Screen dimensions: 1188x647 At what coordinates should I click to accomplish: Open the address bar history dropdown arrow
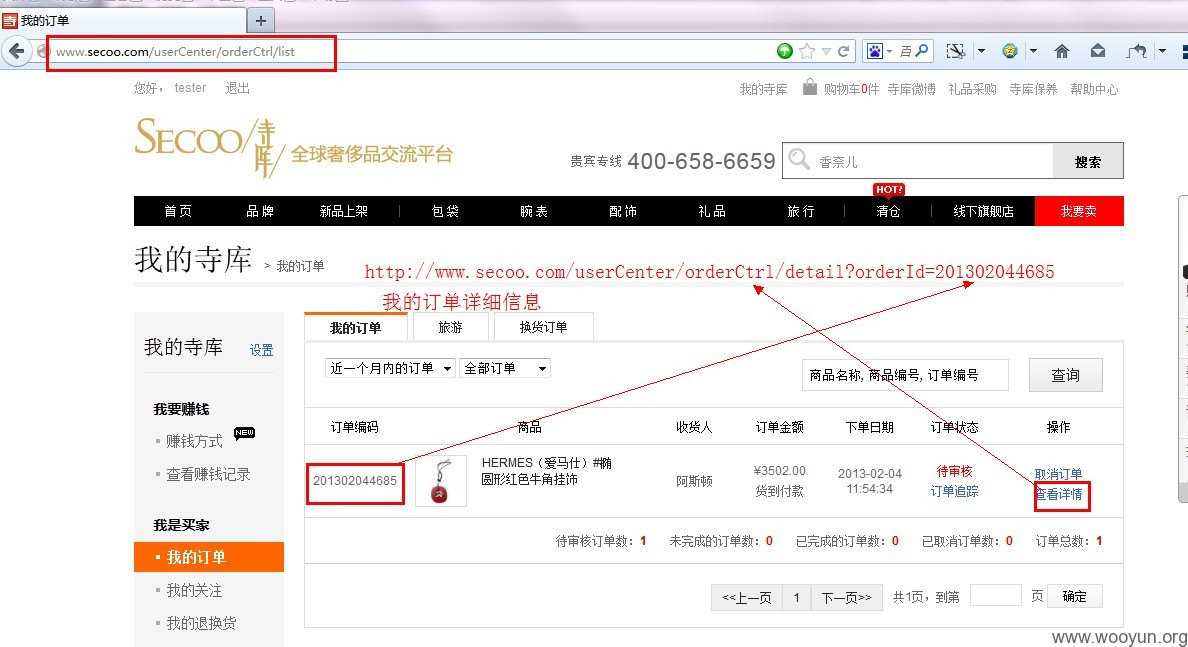coord(826,52)
